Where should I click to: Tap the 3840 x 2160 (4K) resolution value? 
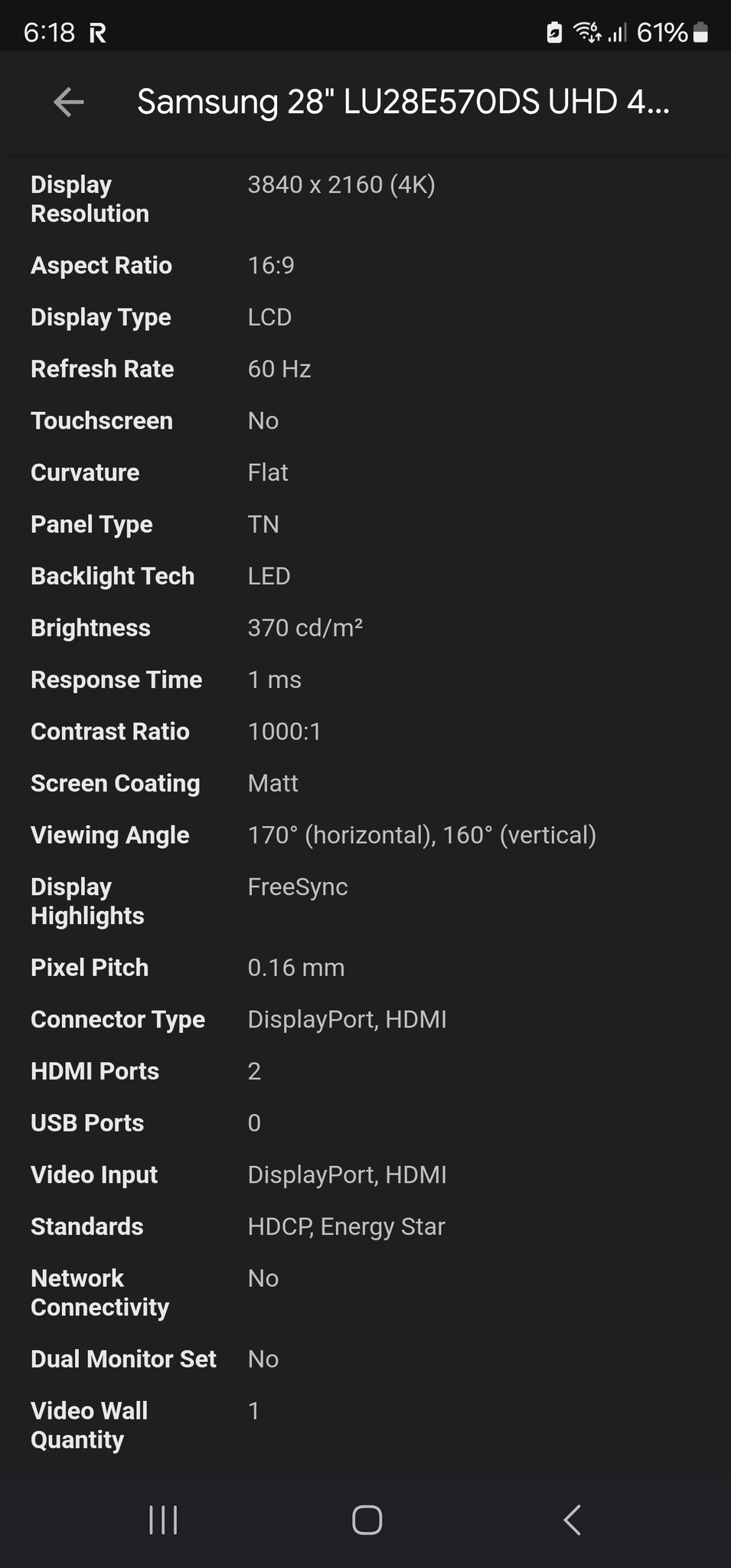(x=341, y=185)
